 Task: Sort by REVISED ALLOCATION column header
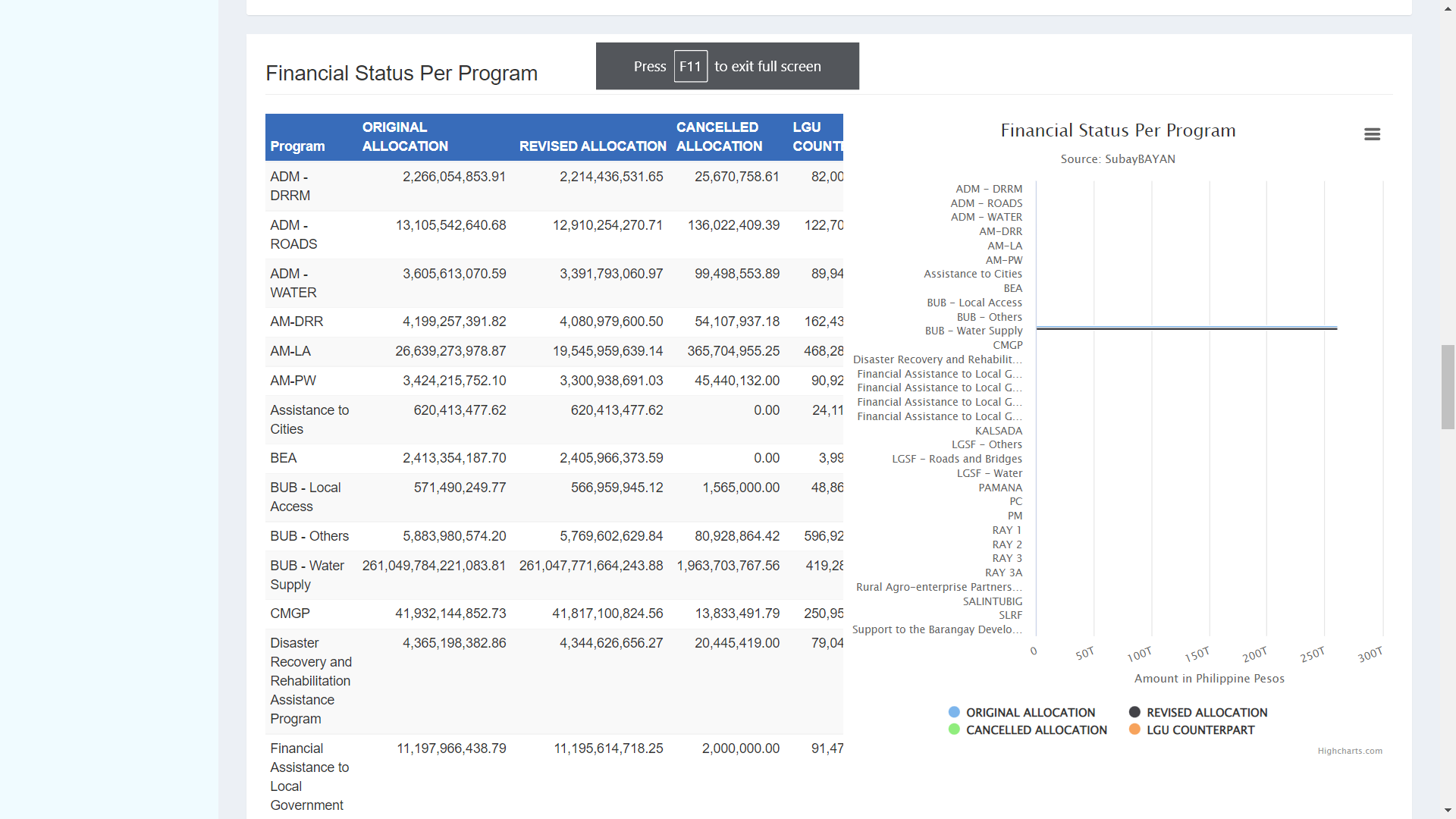592,146
